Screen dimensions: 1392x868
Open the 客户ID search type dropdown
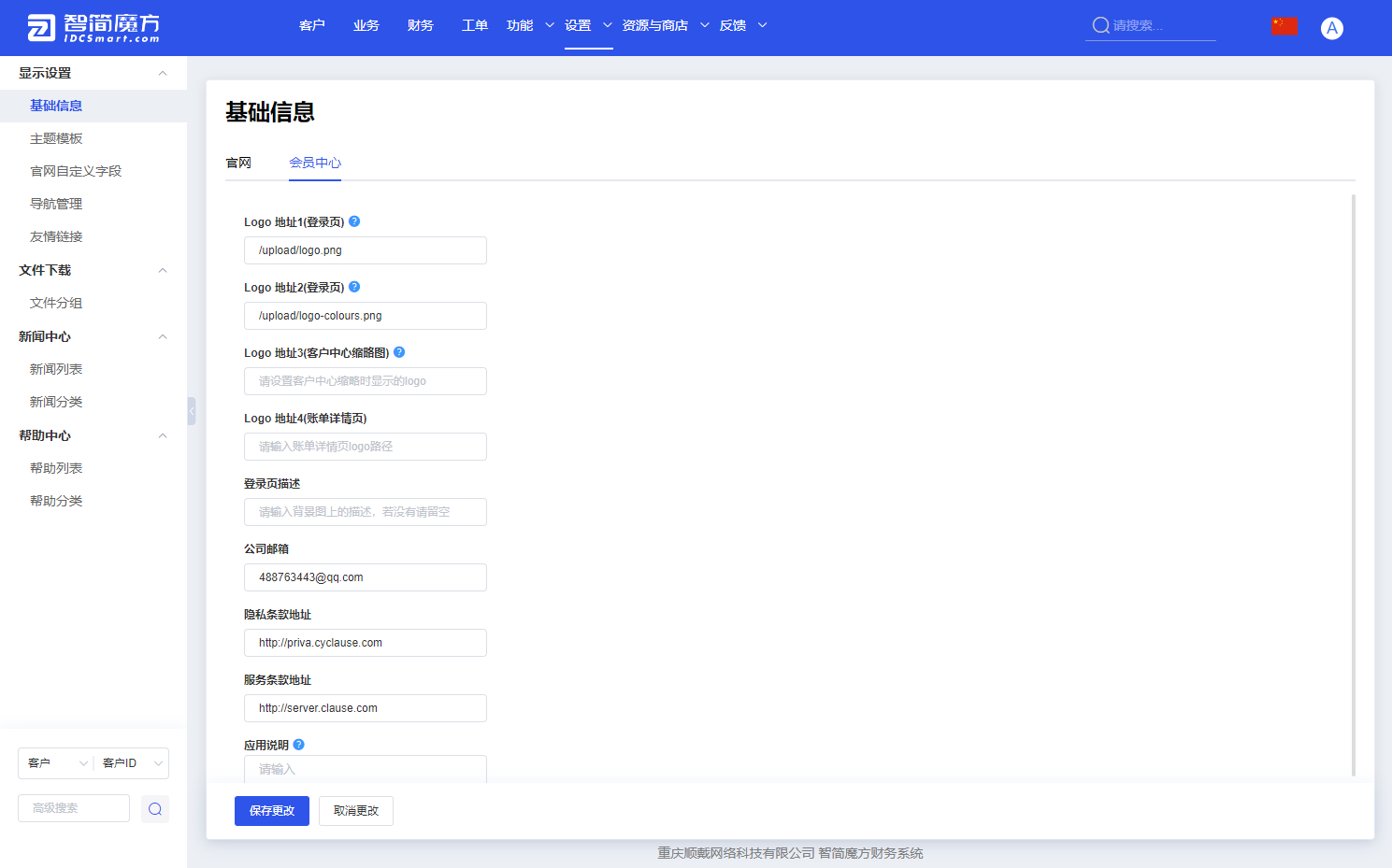coord(129,763)
